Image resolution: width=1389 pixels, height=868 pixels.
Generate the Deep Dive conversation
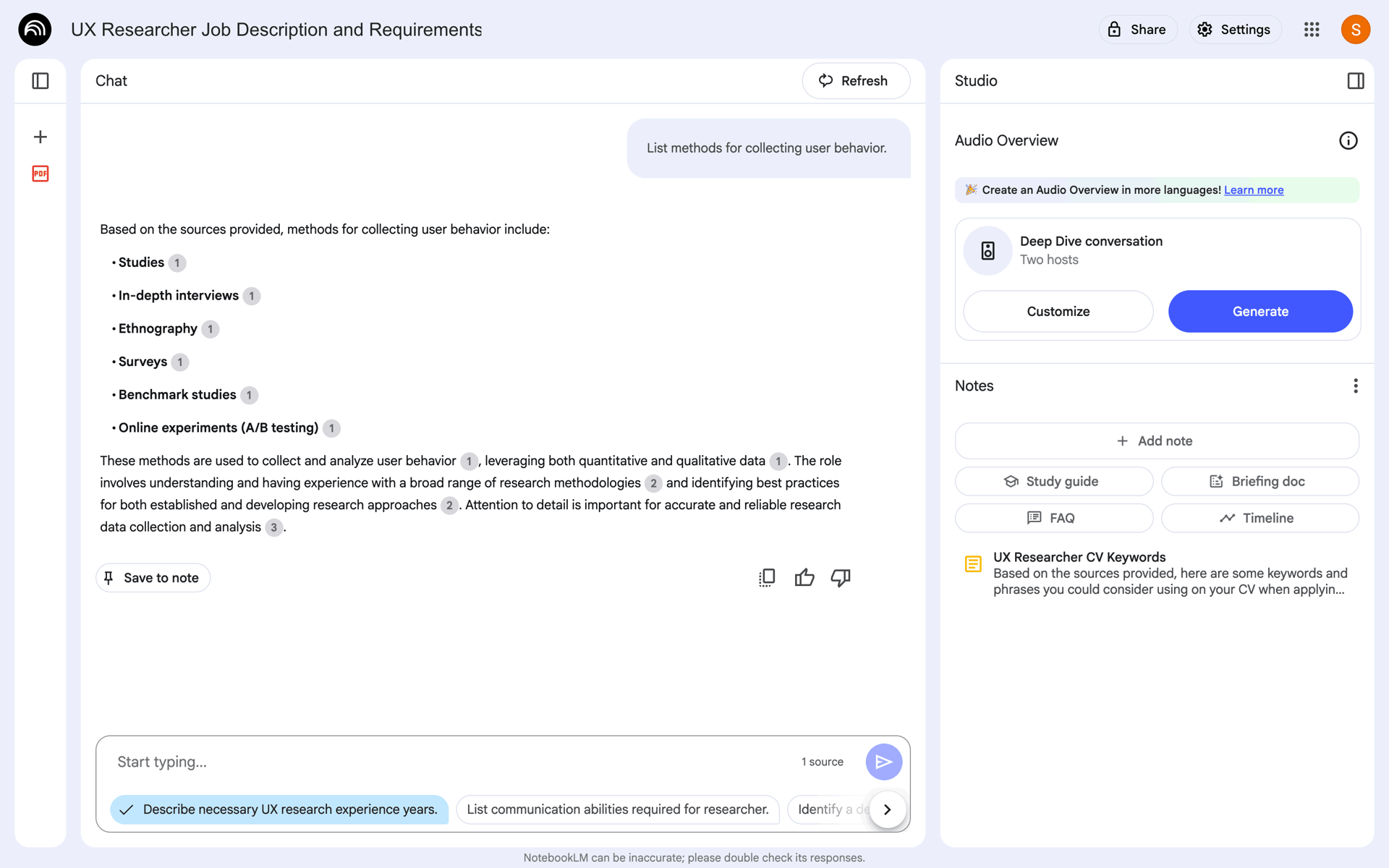(1260, 312)
